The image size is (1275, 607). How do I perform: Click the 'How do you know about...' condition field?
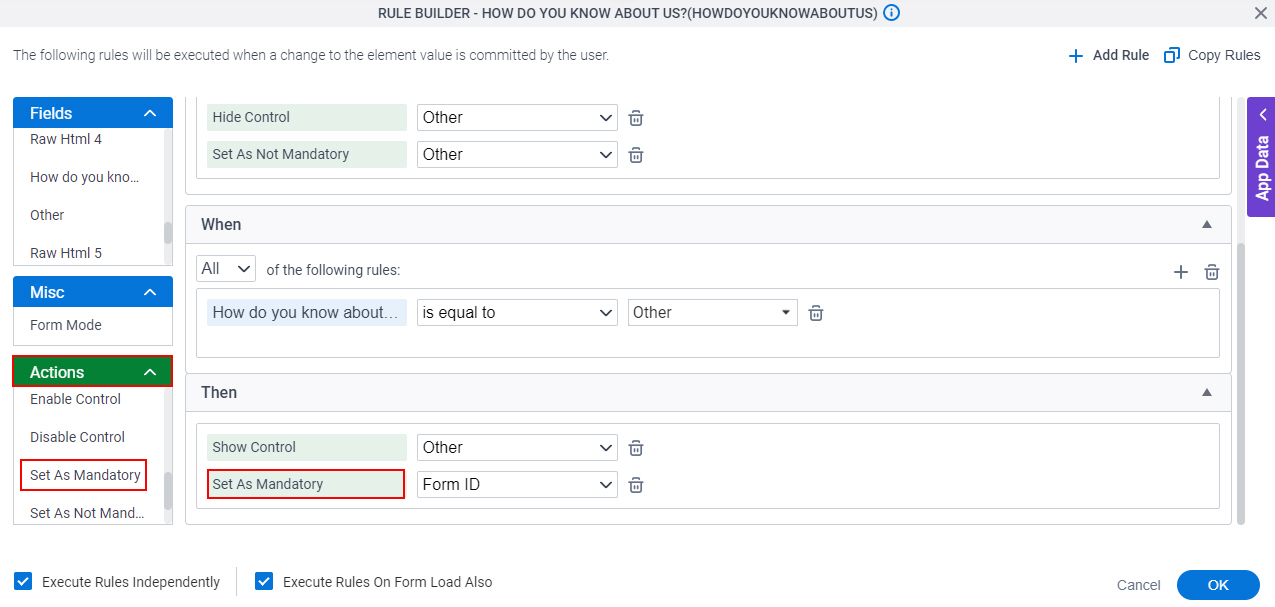point(307,312)
